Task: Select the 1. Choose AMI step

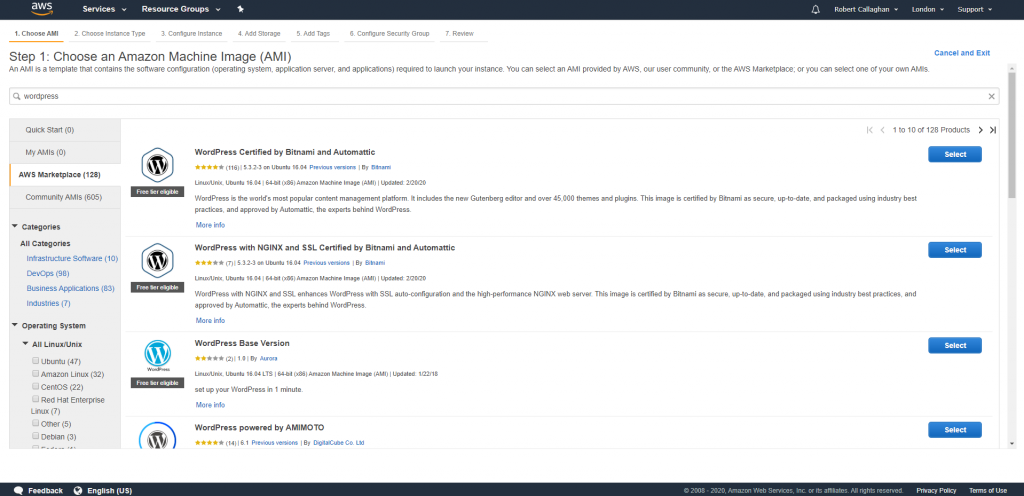Action: pyautogui.click(x=36, y=33)
